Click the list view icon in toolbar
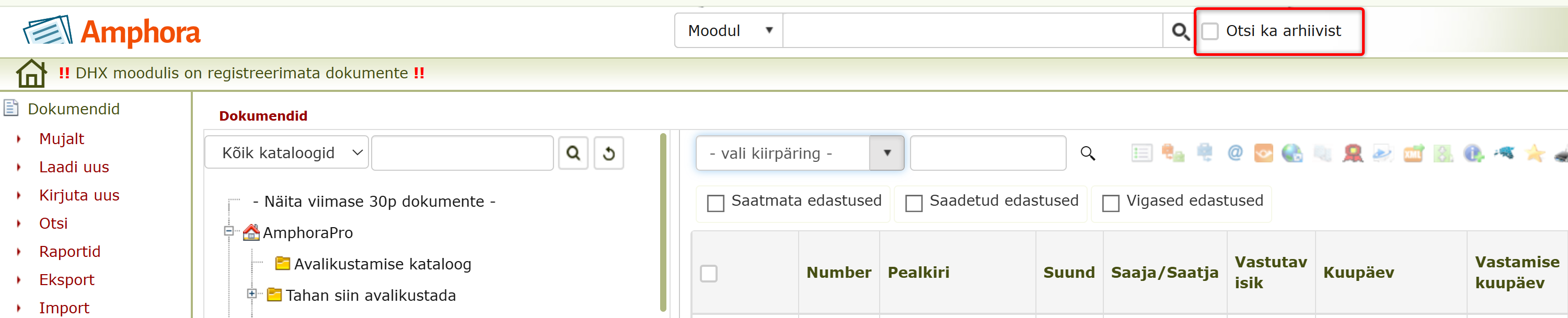Screen dimensions: 1568x318 click(x=1142, y=153)
